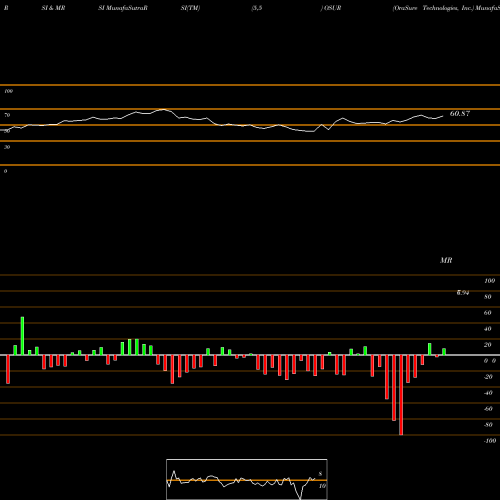Click the 'SI(TM)' header label
This screenshot has height=500, width=500.
tap(190, 8)
